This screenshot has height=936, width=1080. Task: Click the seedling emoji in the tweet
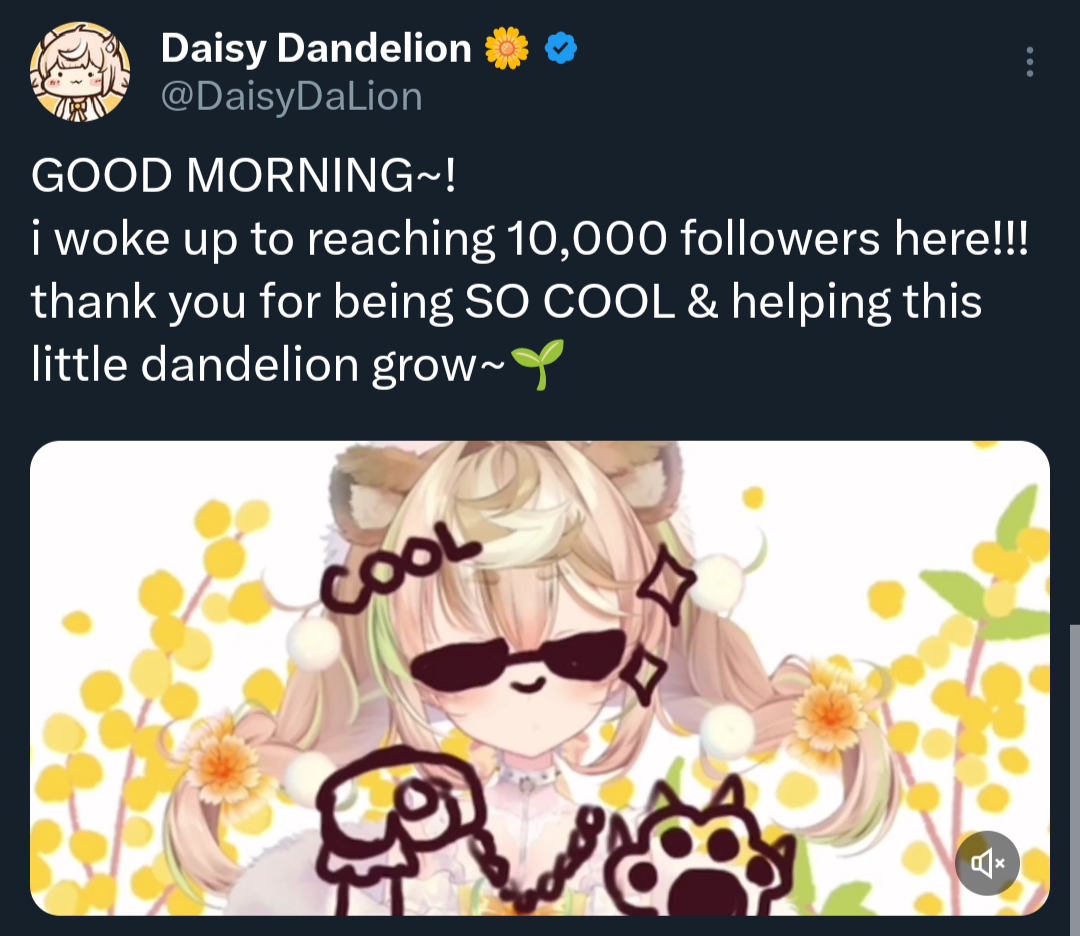(537, 364)
